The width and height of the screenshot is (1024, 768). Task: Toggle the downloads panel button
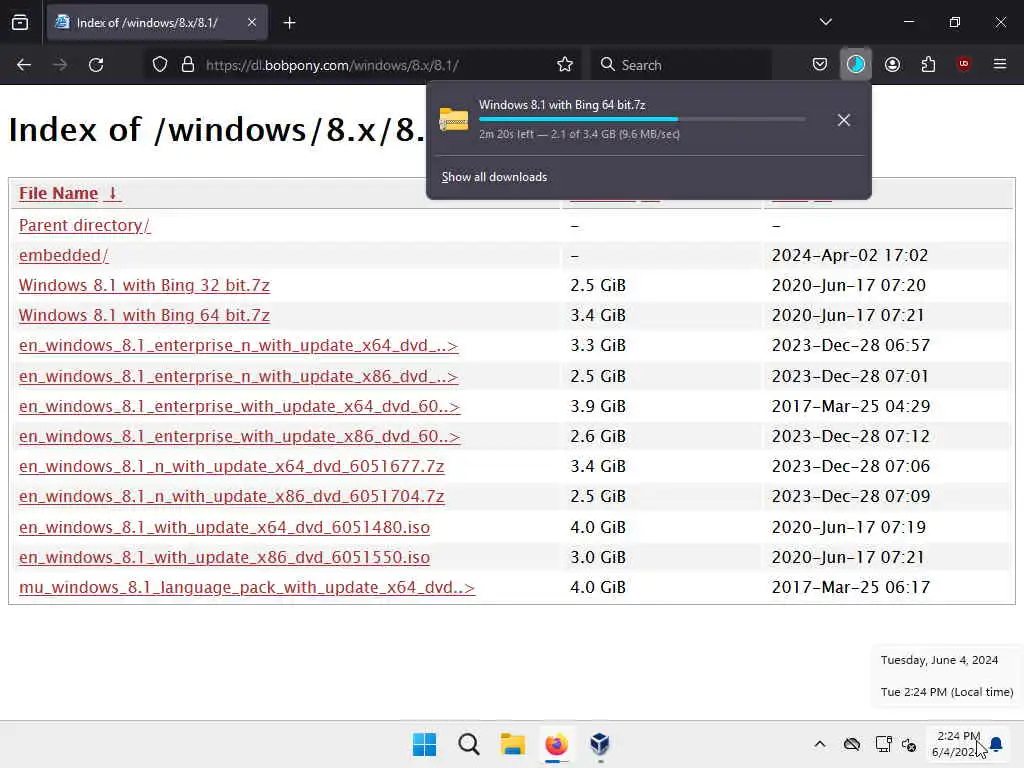(x=856, y=64)
